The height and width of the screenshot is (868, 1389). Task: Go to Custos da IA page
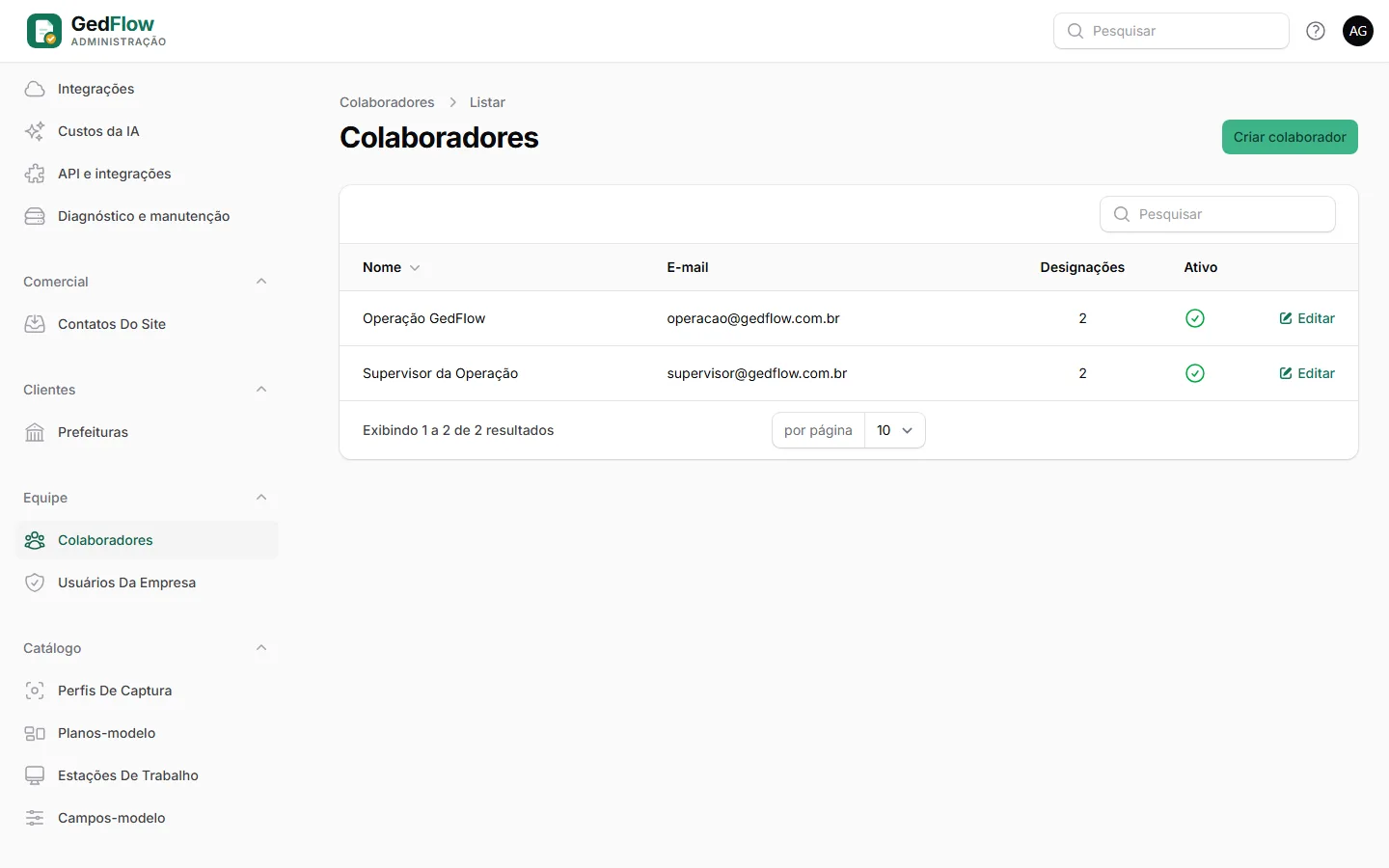pyautogui.click(x=147, y=131)
